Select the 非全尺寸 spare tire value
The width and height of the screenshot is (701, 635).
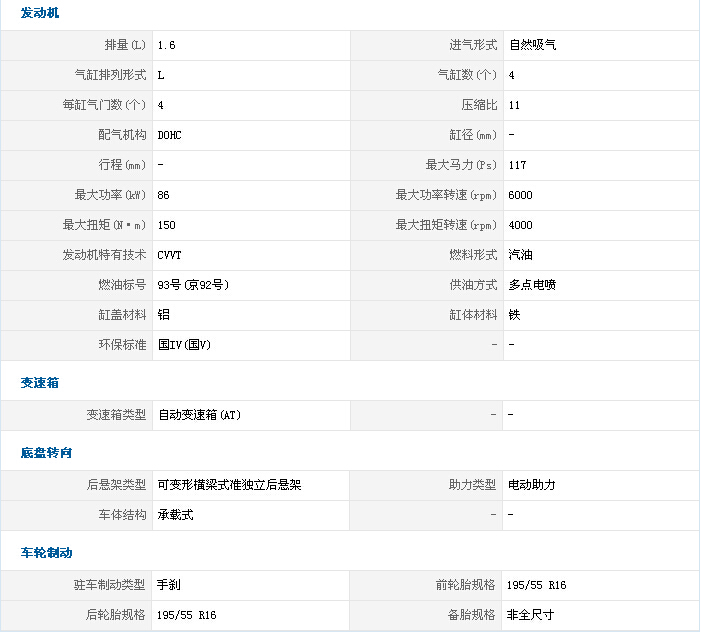coord(531,615)
